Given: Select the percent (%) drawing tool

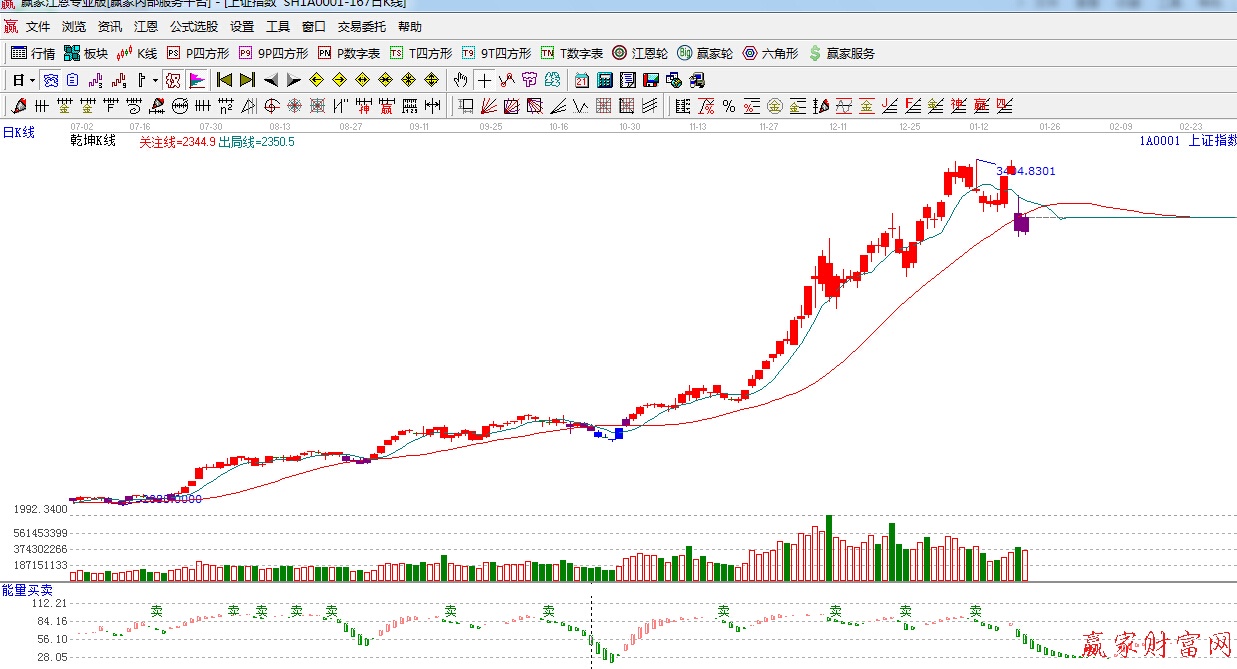Looking at the screenshot, I should [x=729, y=106].
